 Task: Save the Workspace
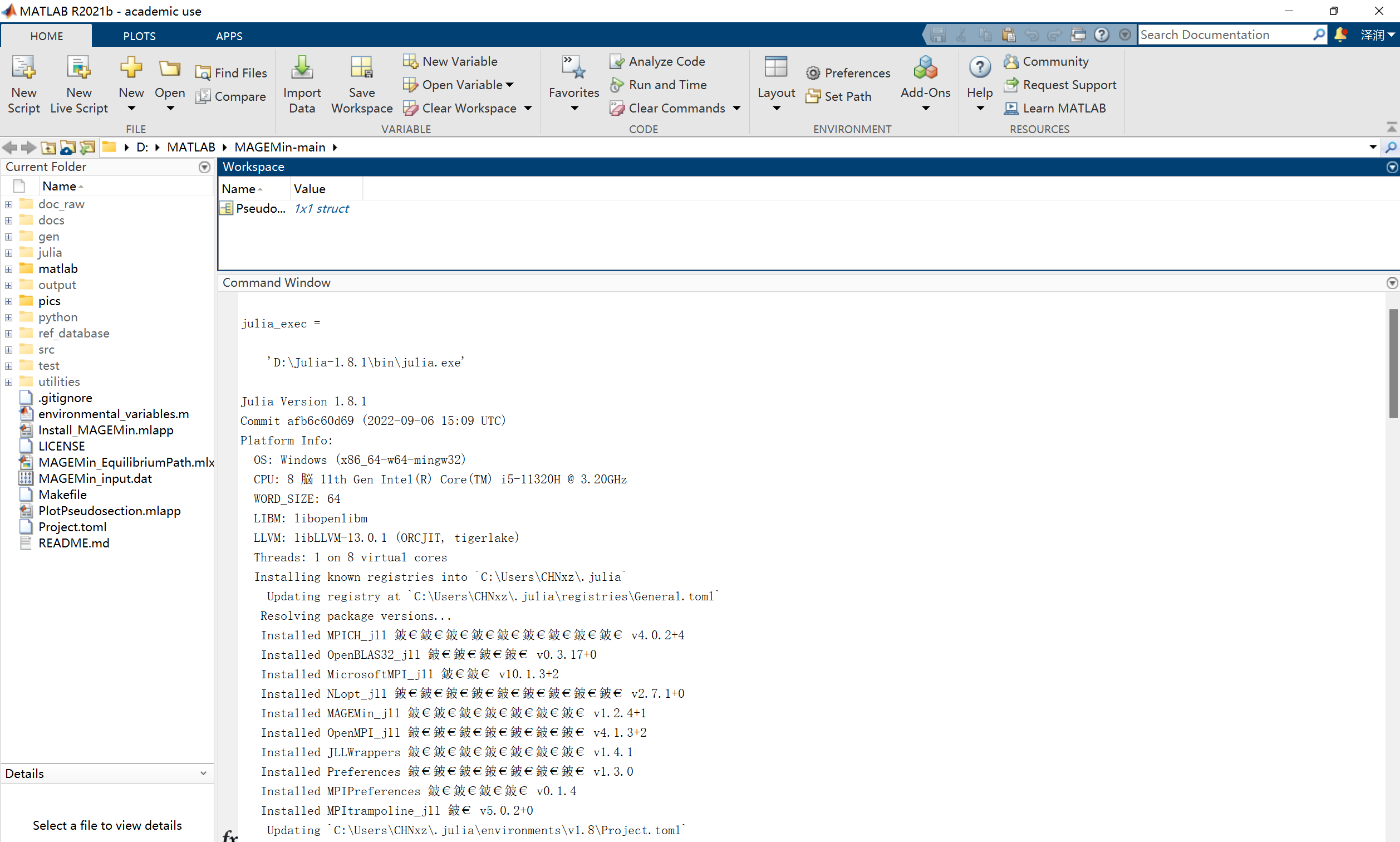[x=361, y=84]
